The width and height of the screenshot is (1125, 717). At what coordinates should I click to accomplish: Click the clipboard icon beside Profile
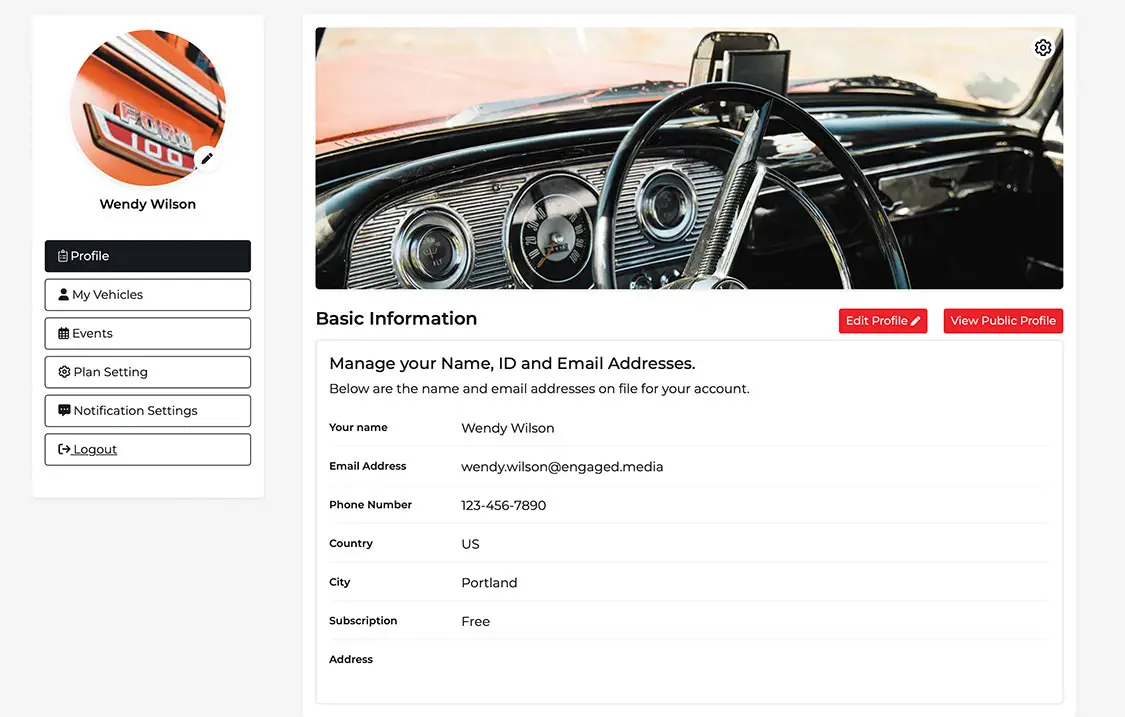click(63, 257)
